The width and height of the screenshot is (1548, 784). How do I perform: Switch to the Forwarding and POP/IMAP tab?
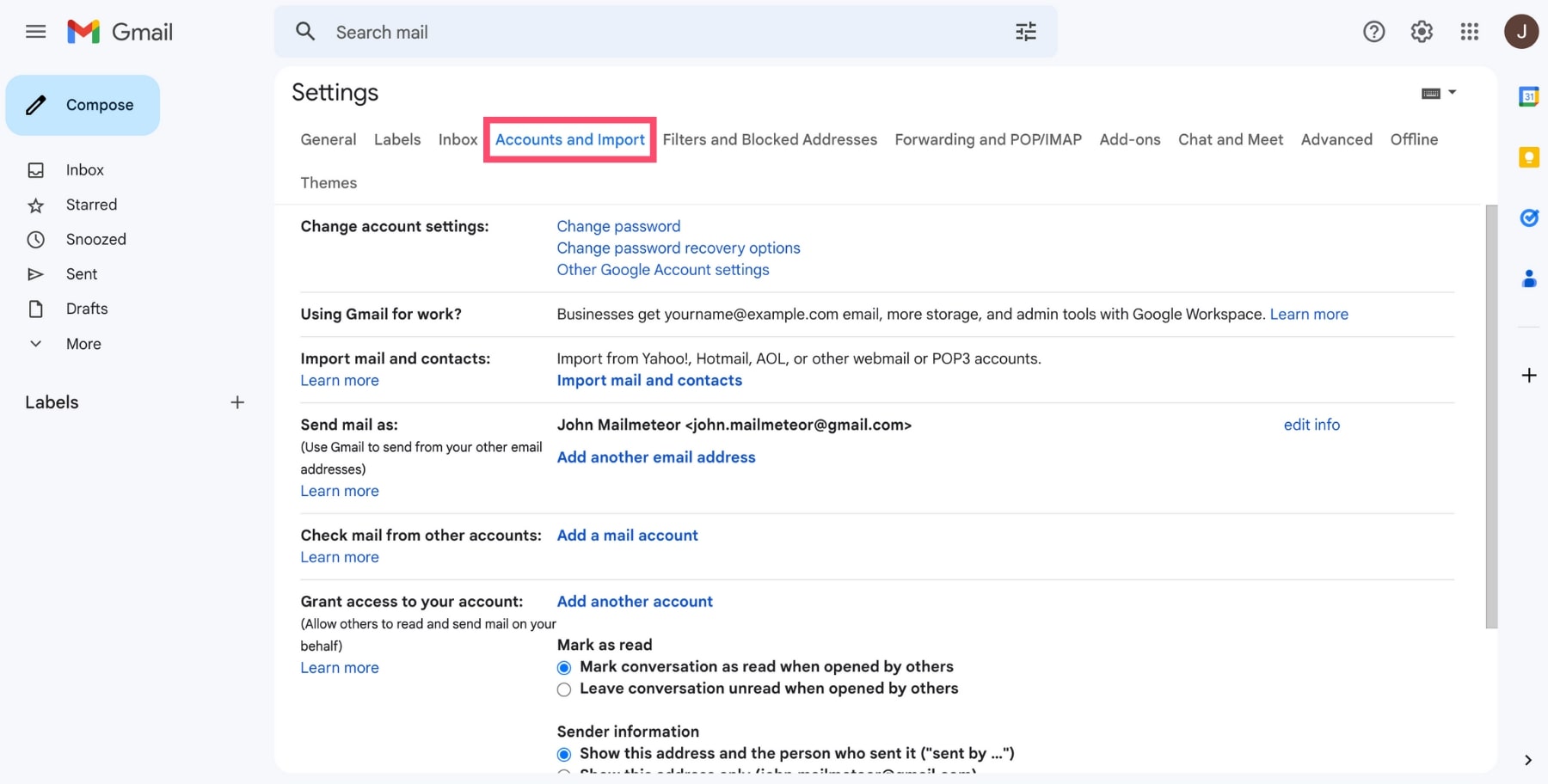(987, 139)
